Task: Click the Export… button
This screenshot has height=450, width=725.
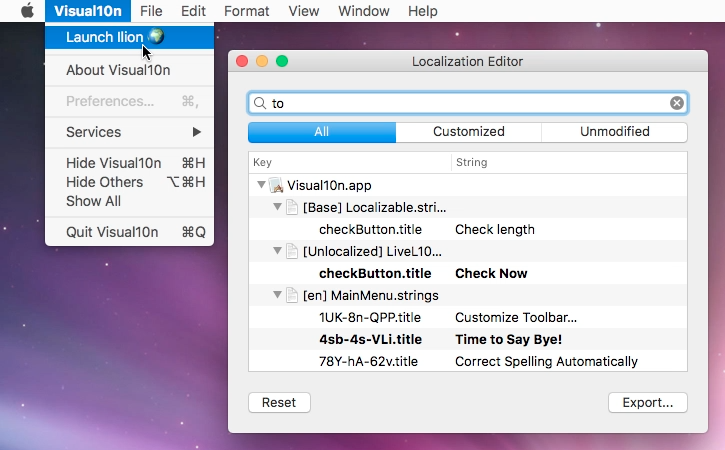Action: click(x=648, y=403)
